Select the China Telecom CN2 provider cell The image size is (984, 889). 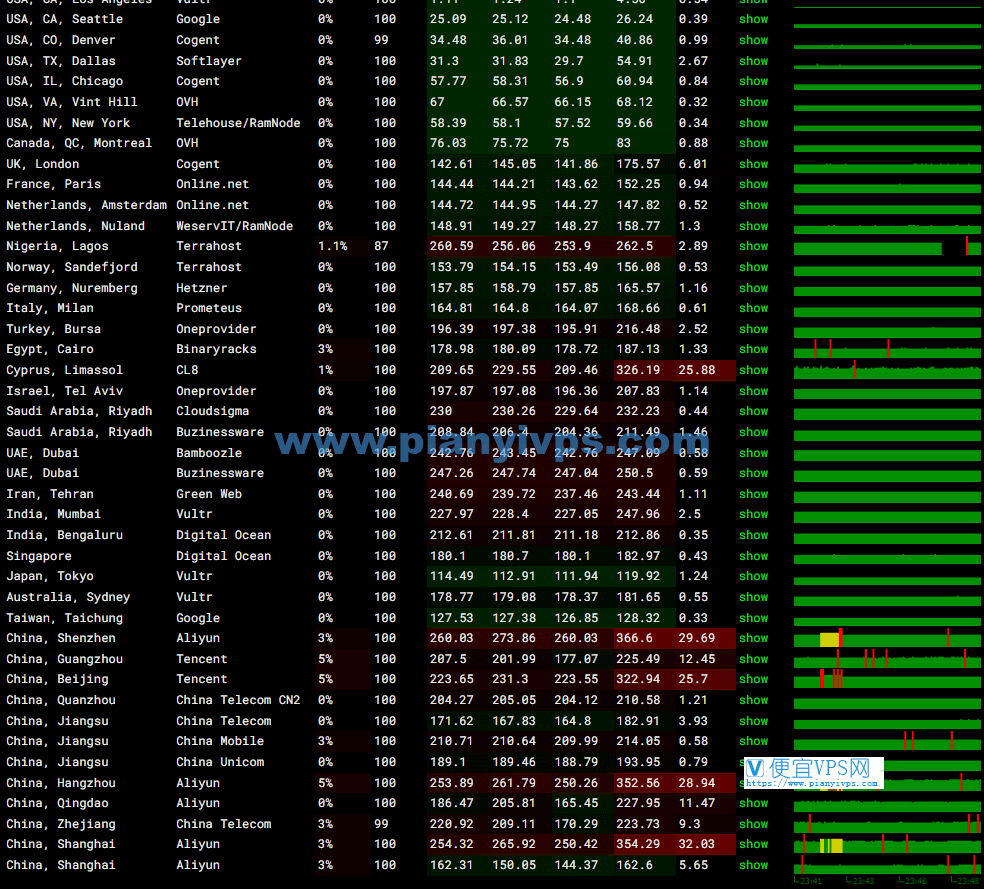[x=238, y=700]
